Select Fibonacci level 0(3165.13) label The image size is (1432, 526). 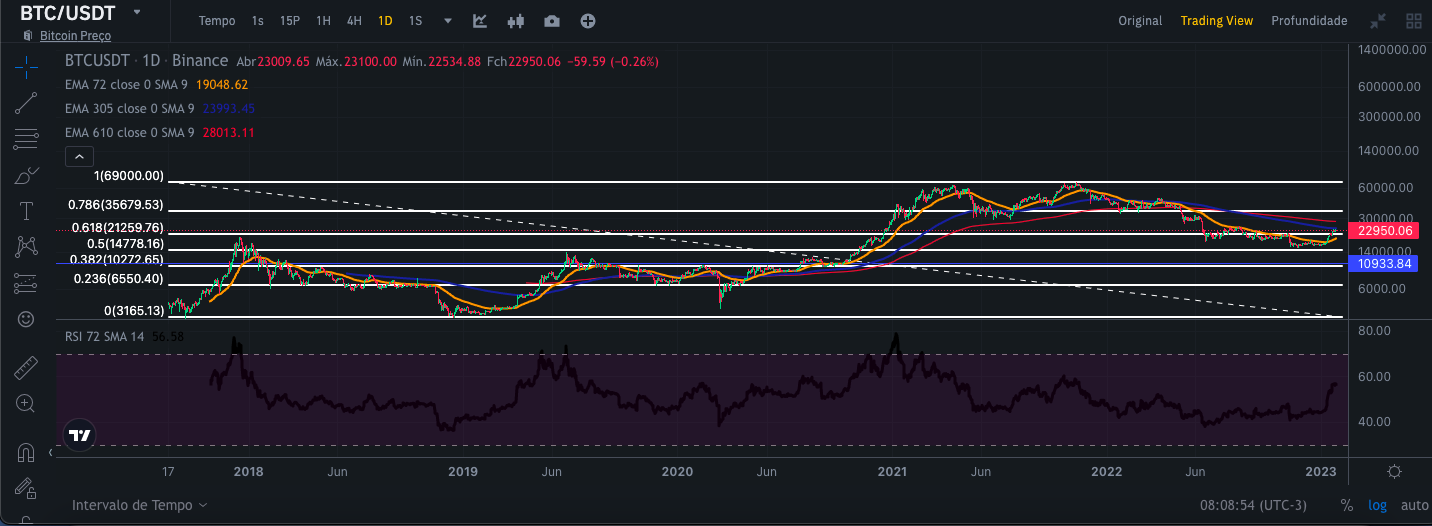point(134,310)
